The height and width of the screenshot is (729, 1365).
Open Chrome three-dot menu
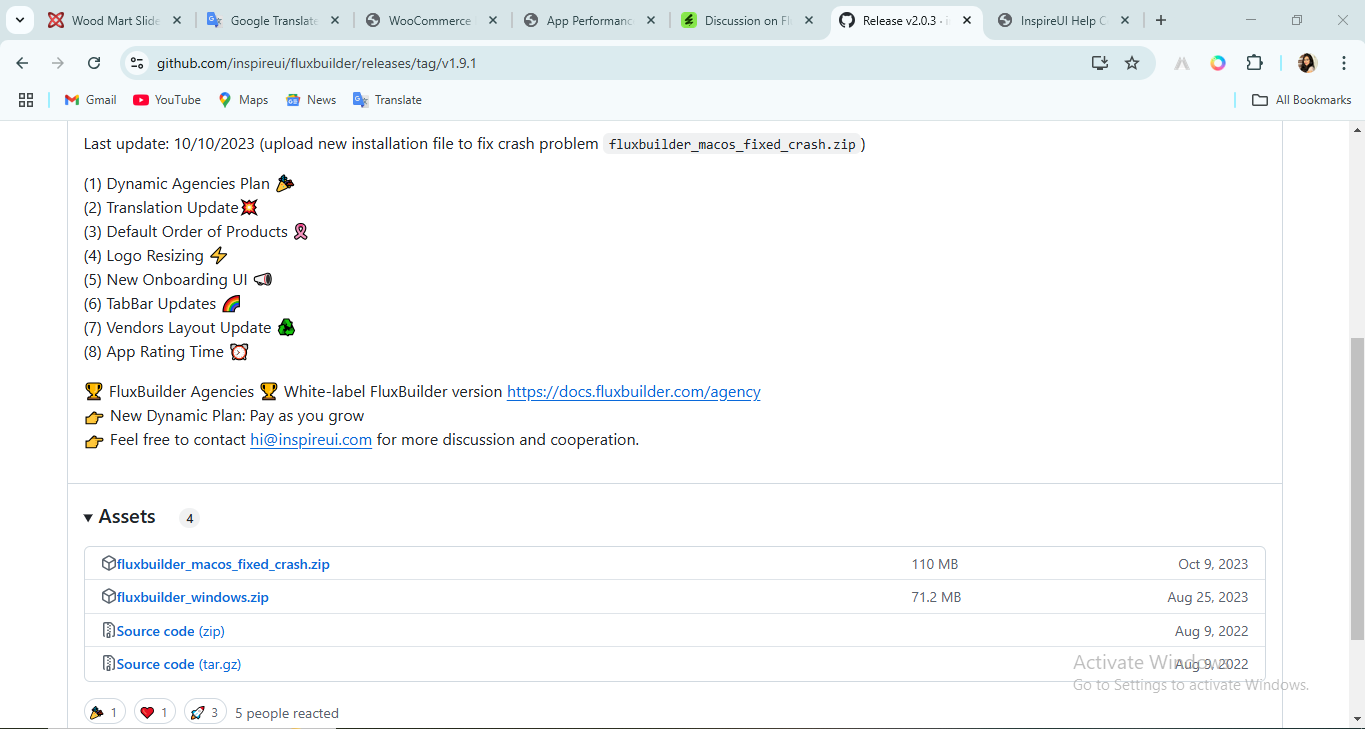pos(1343,63)
